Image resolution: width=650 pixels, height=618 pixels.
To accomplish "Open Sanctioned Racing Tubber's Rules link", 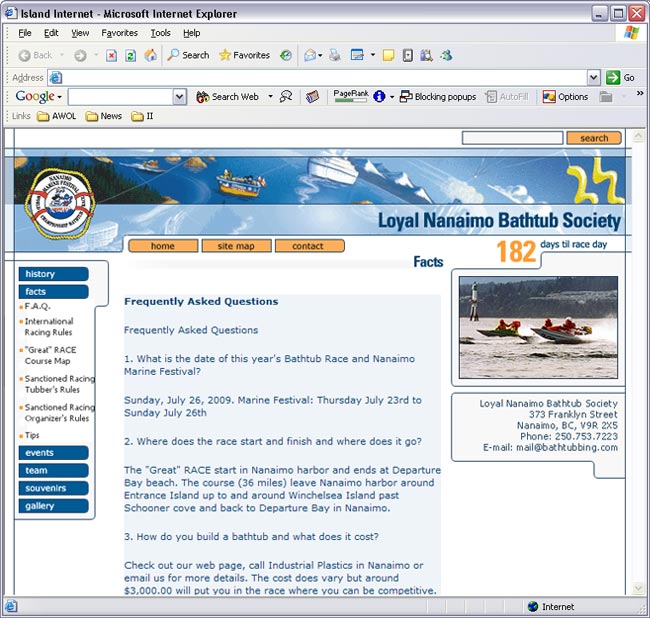I will [x=59, y=384].
